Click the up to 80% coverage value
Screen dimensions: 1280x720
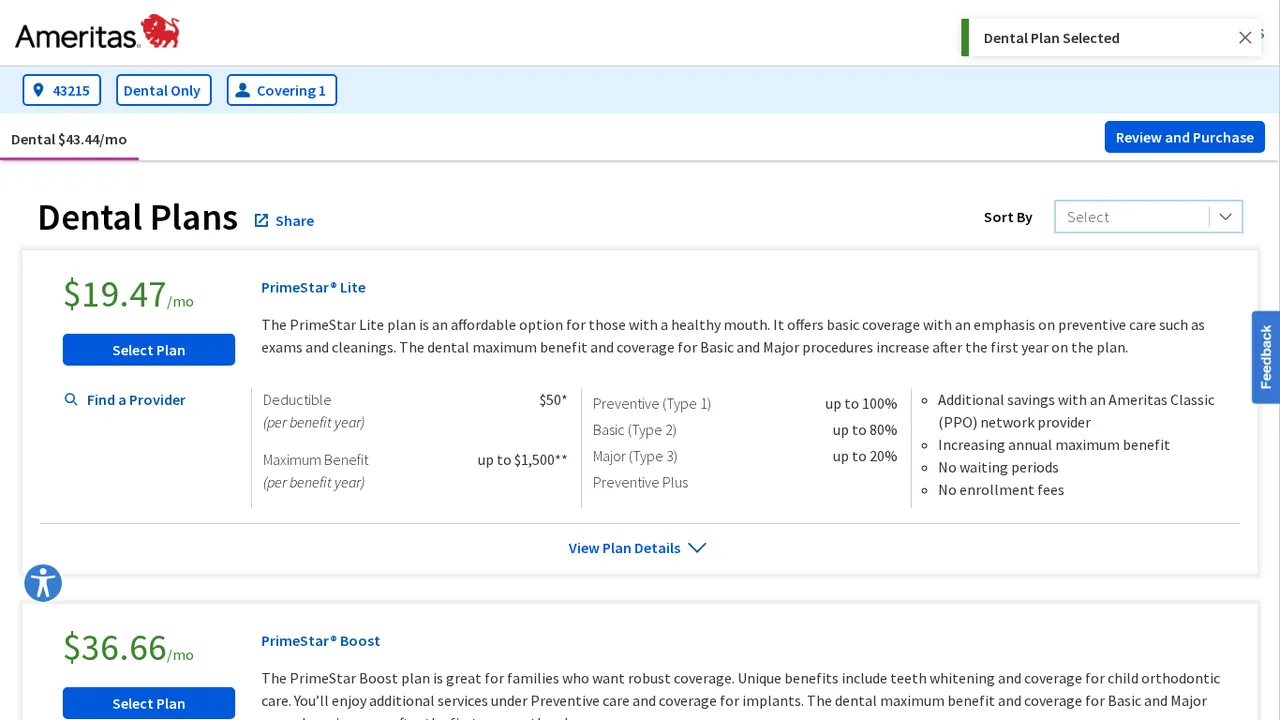pyautogui.click(x=865, y=430)
